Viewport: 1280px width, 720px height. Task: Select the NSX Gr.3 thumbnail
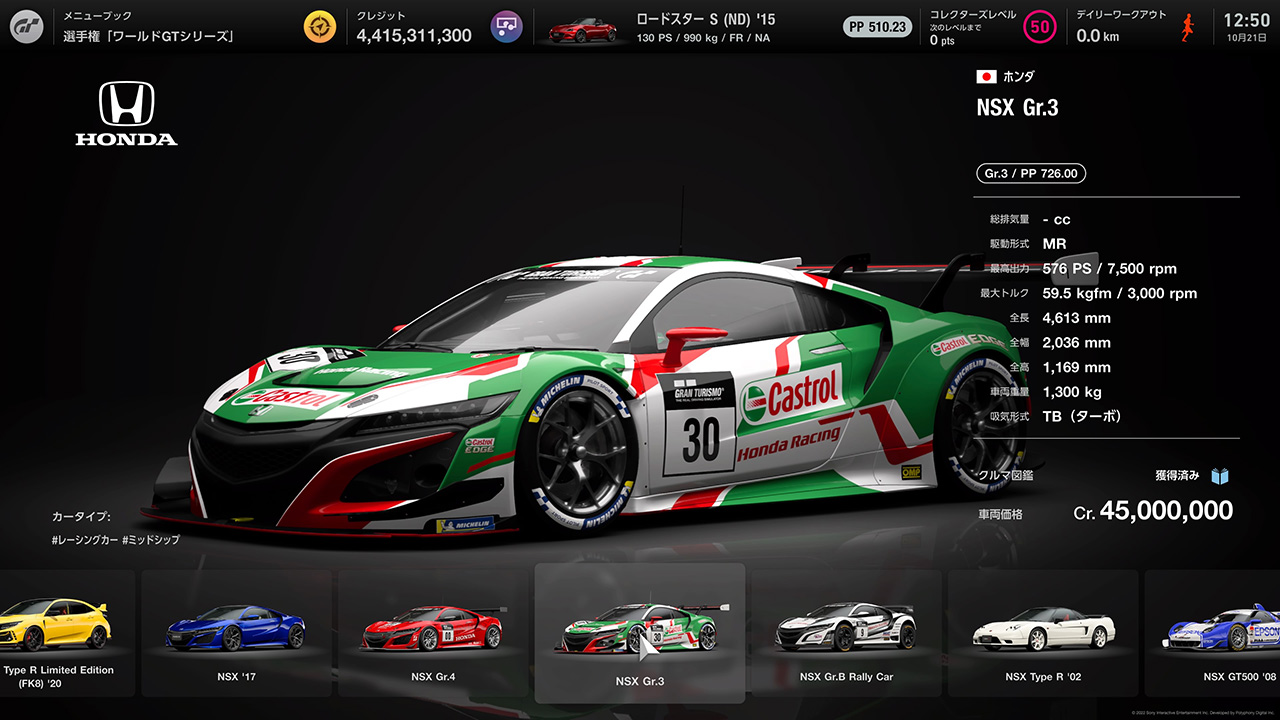click(640, 633)
